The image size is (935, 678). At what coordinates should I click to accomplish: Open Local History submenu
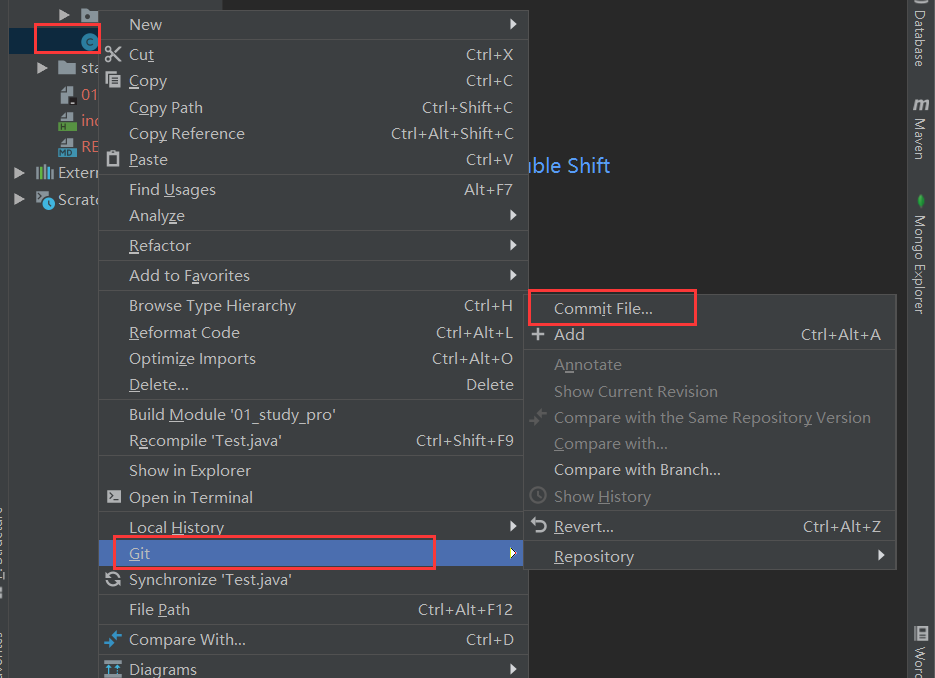311,527
